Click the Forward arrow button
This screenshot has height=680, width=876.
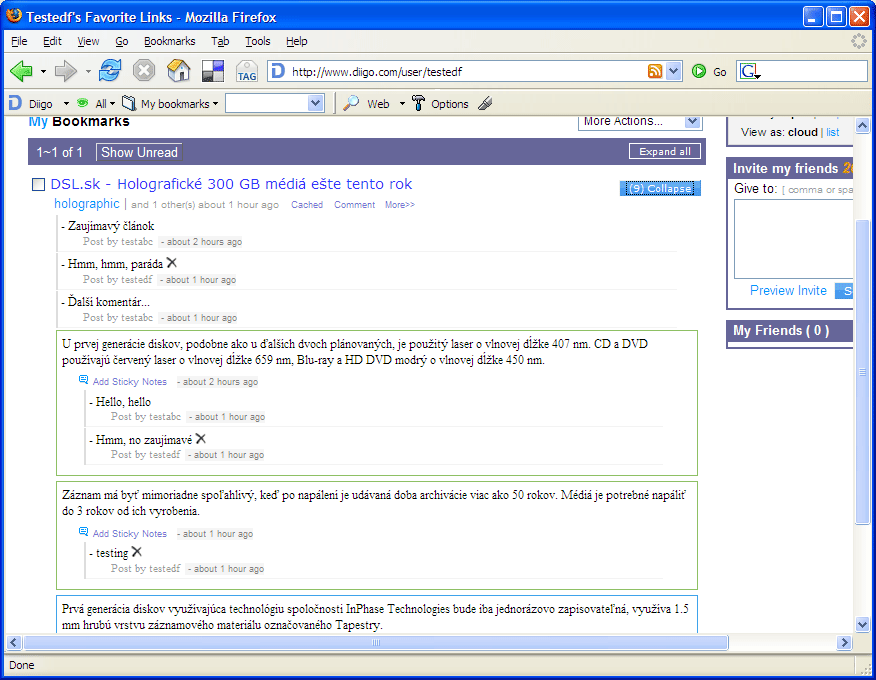66,71
